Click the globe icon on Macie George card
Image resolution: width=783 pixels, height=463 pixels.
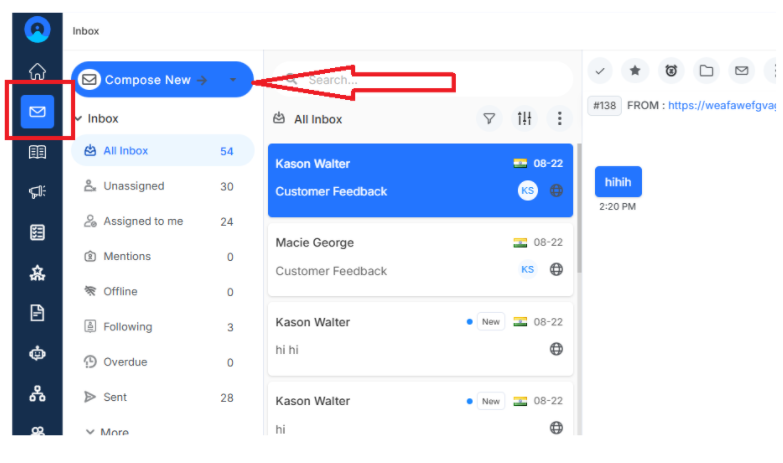point(556,270)
